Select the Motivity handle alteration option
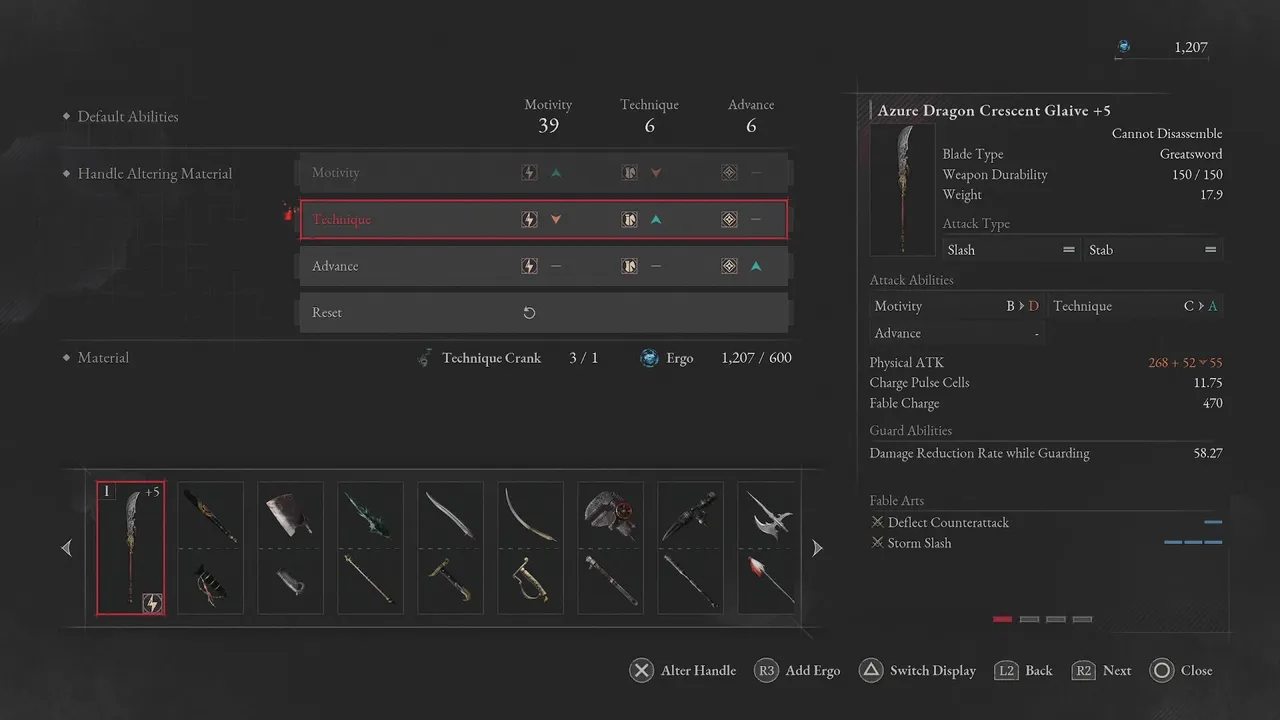Viewport: 1280px width, 720px height. click(x=545, y=173)
